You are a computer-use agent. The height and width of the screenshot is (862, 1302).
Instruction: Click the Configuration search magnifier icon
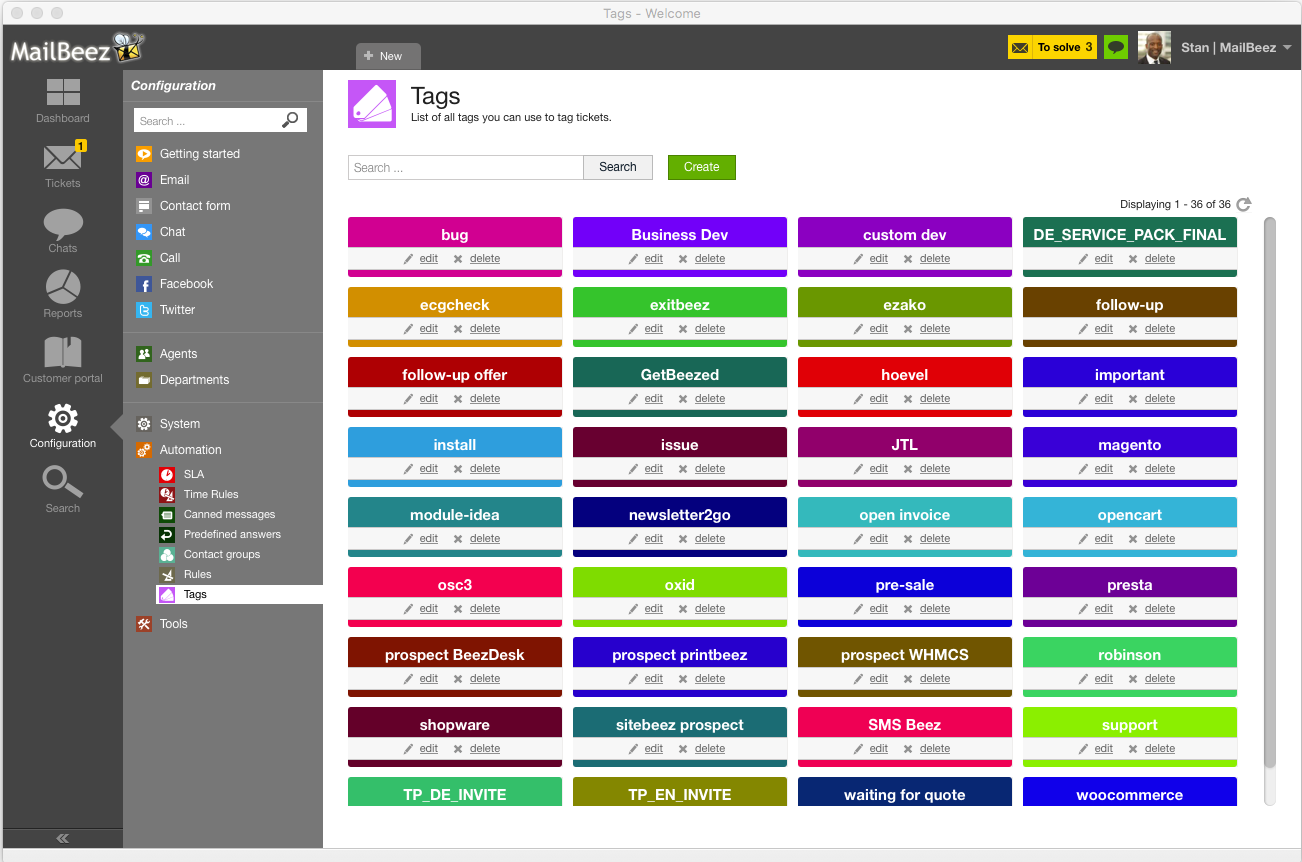pos(290,120)
